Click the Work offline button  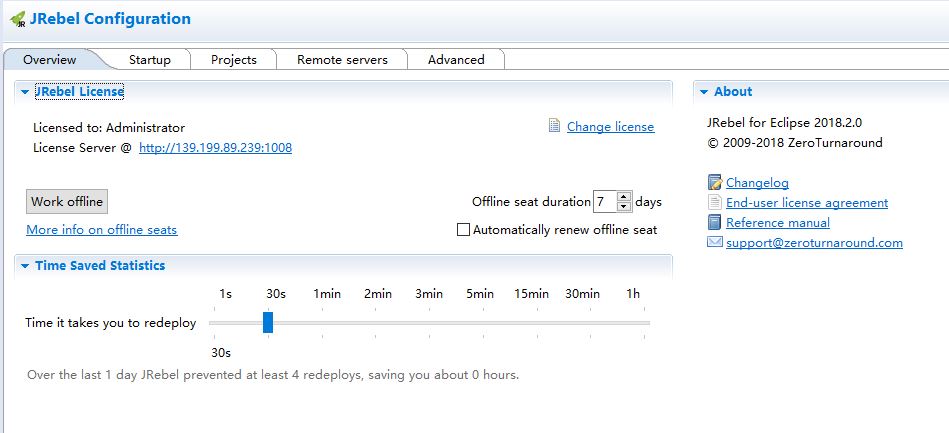point(67,202)
